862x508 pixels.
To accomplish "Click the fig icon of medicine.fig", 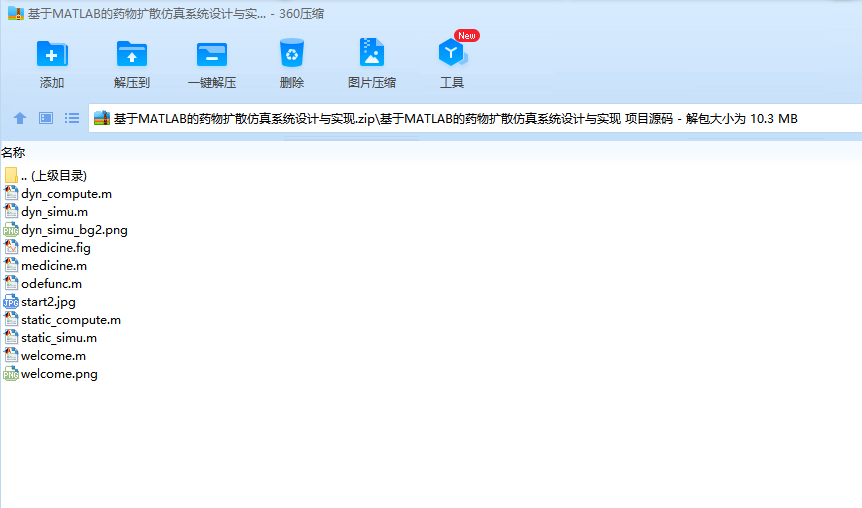I will (11, 247).
